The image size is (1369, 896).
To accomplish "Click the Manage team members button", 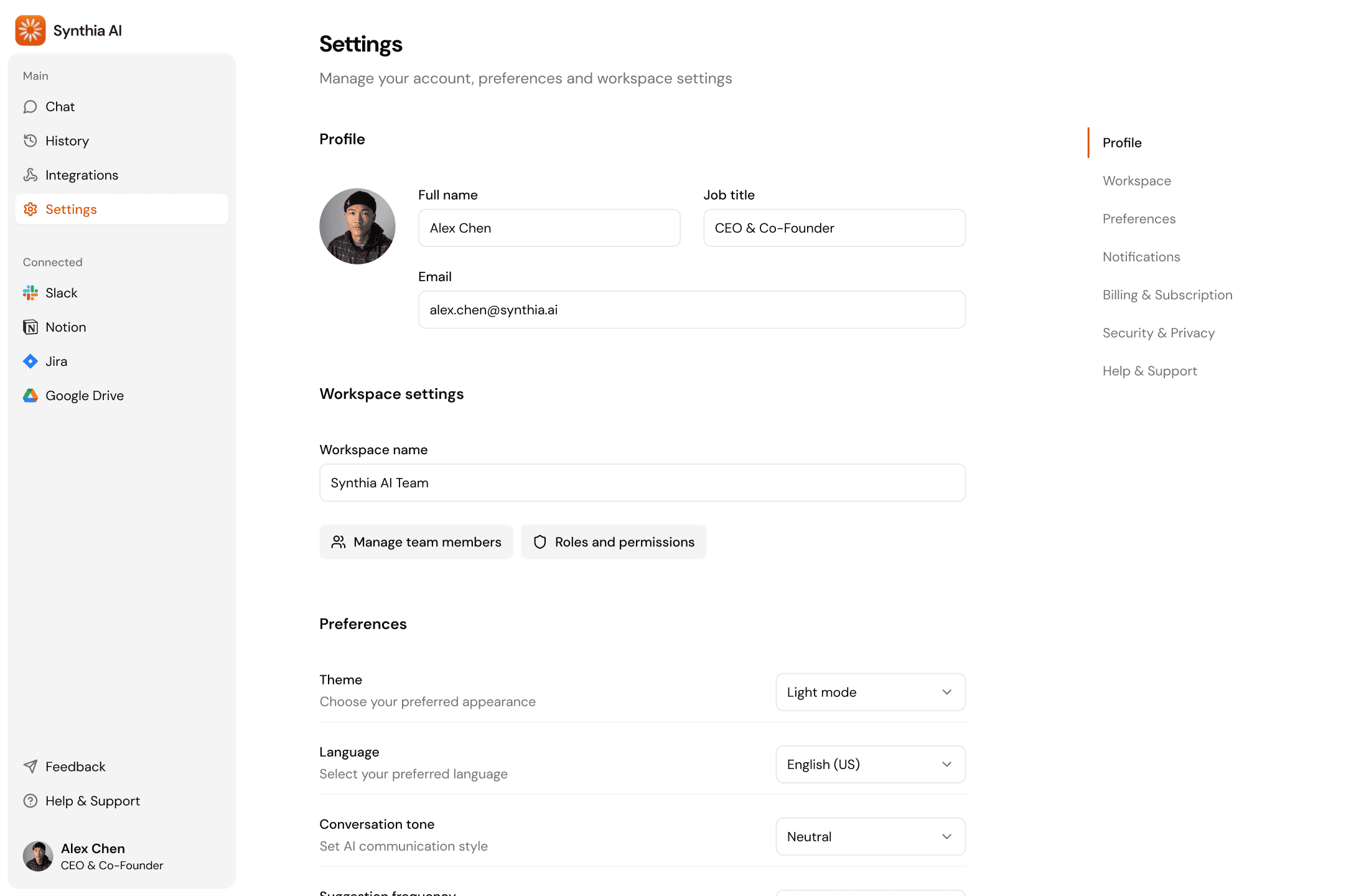I will [x=416, y=541].
